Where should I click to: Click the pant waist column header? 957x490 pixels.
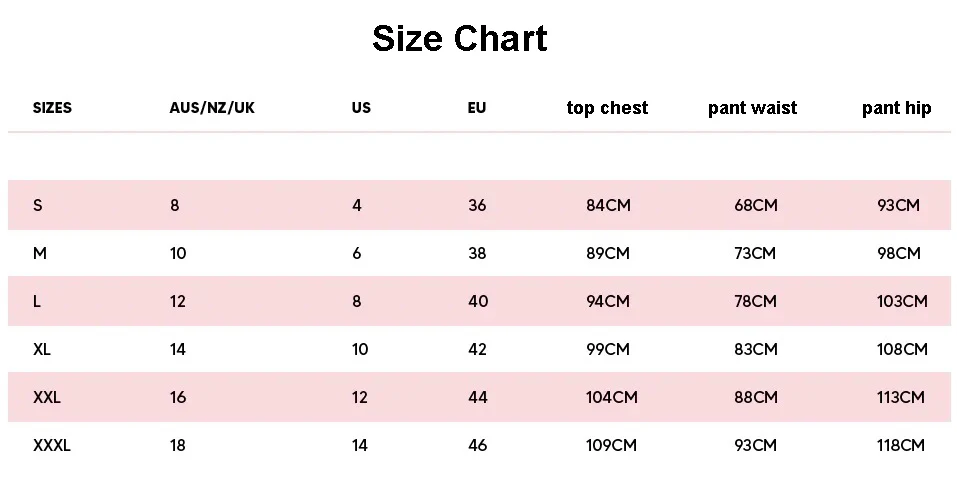coord(753,108)
